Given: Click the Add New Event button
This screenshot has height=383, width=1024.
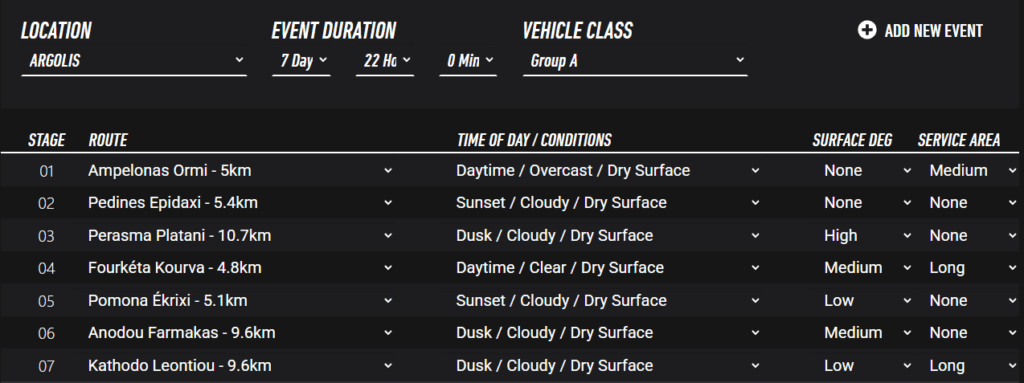Looking at the screenshot, I should coord(920,30).
